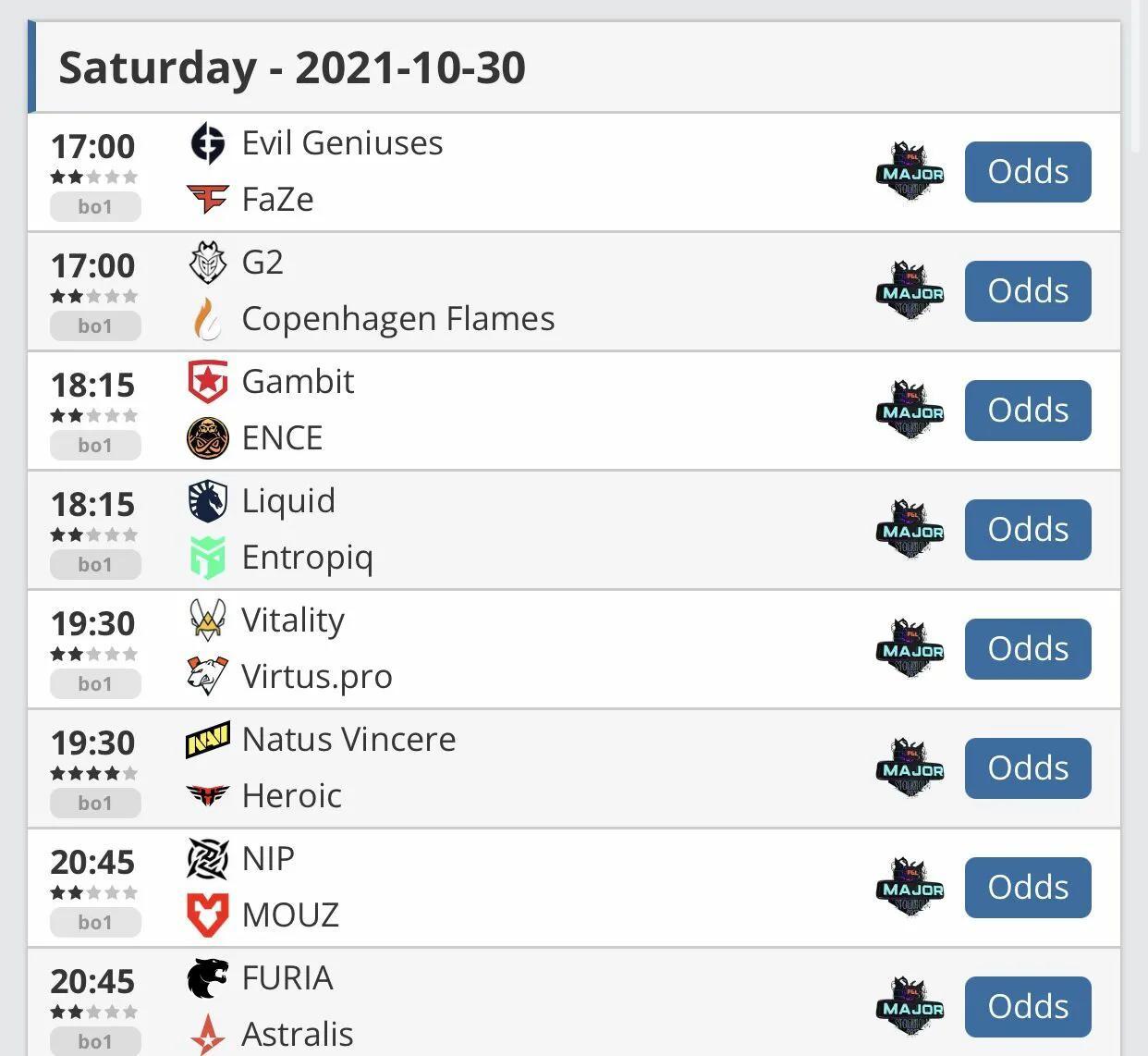View Odds for NIP vs MOUZ

click(x=1028, y=888)
